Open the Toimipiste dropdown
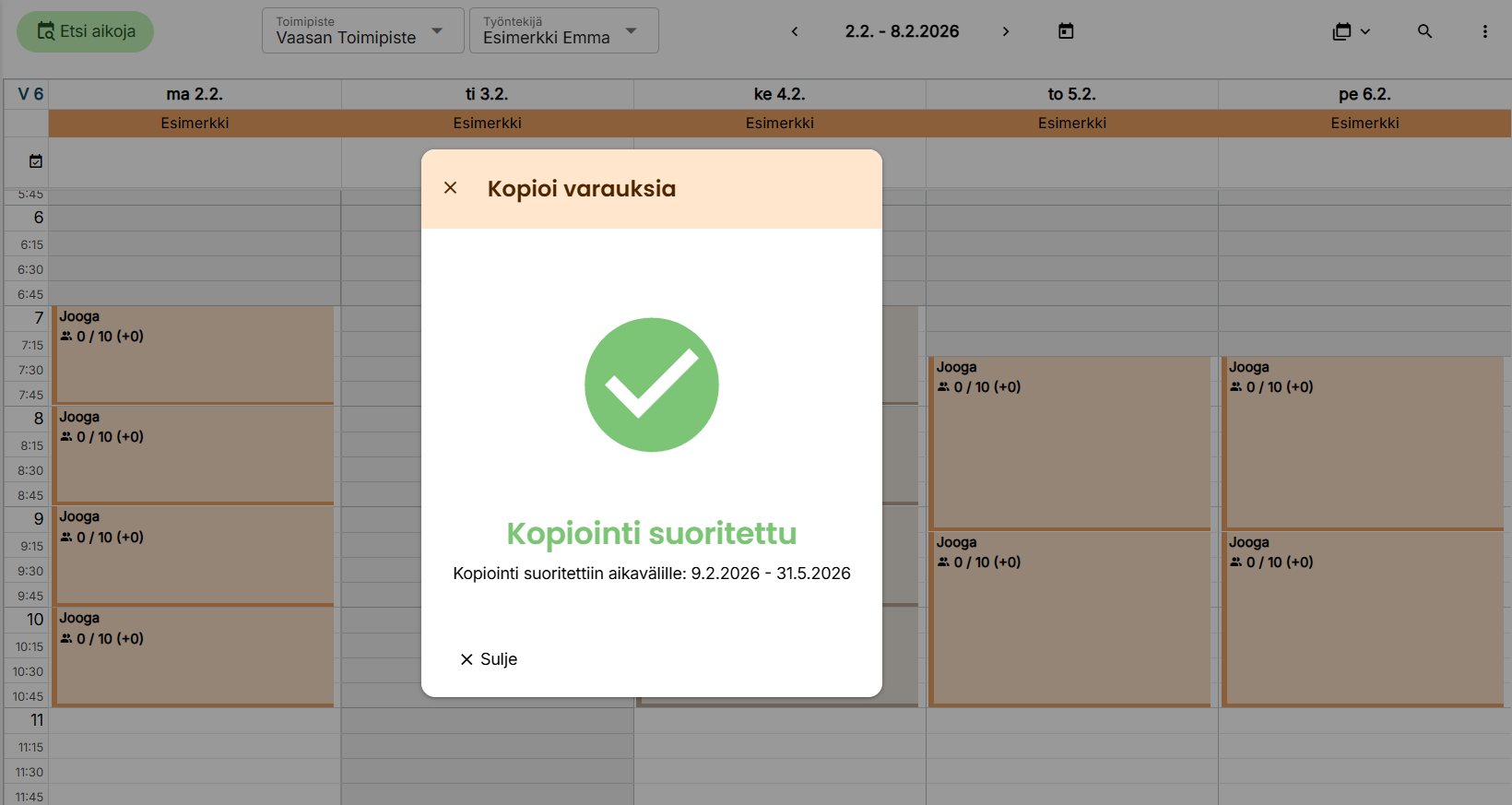Viewport: 1512px width, 805px height. click(362, 31)
